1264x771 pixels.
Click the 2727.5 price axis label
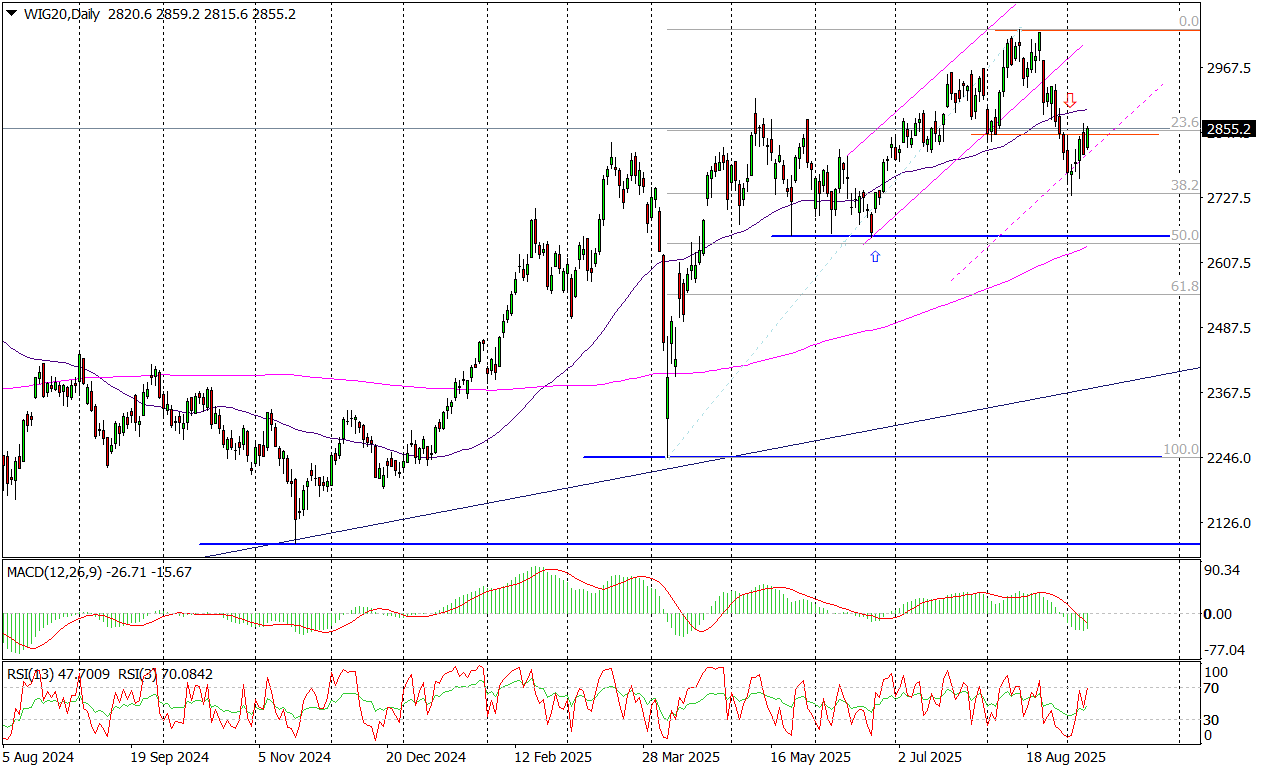(1230, 198)
